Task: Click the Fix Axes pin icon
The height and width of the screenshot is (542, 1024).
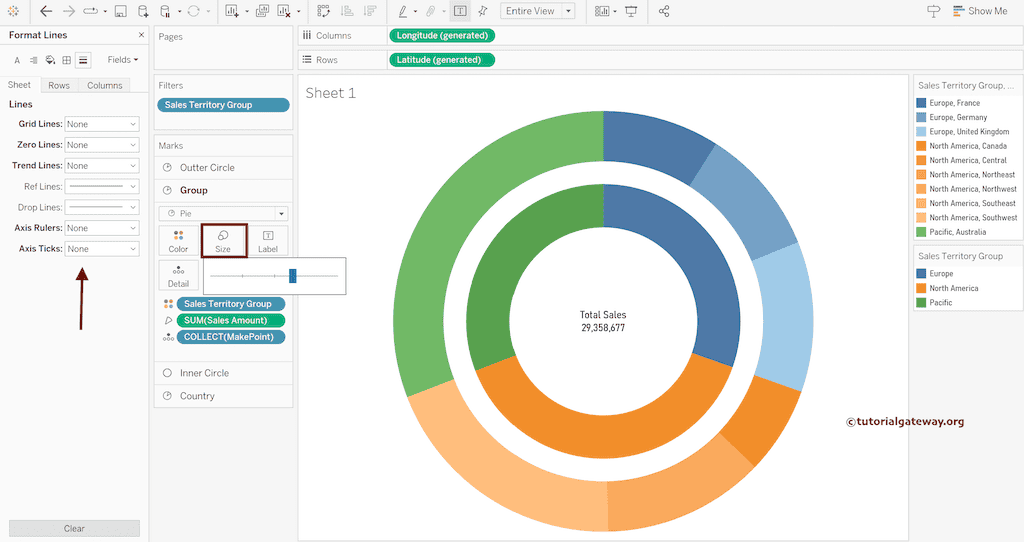Action: [x=483, y=11]
